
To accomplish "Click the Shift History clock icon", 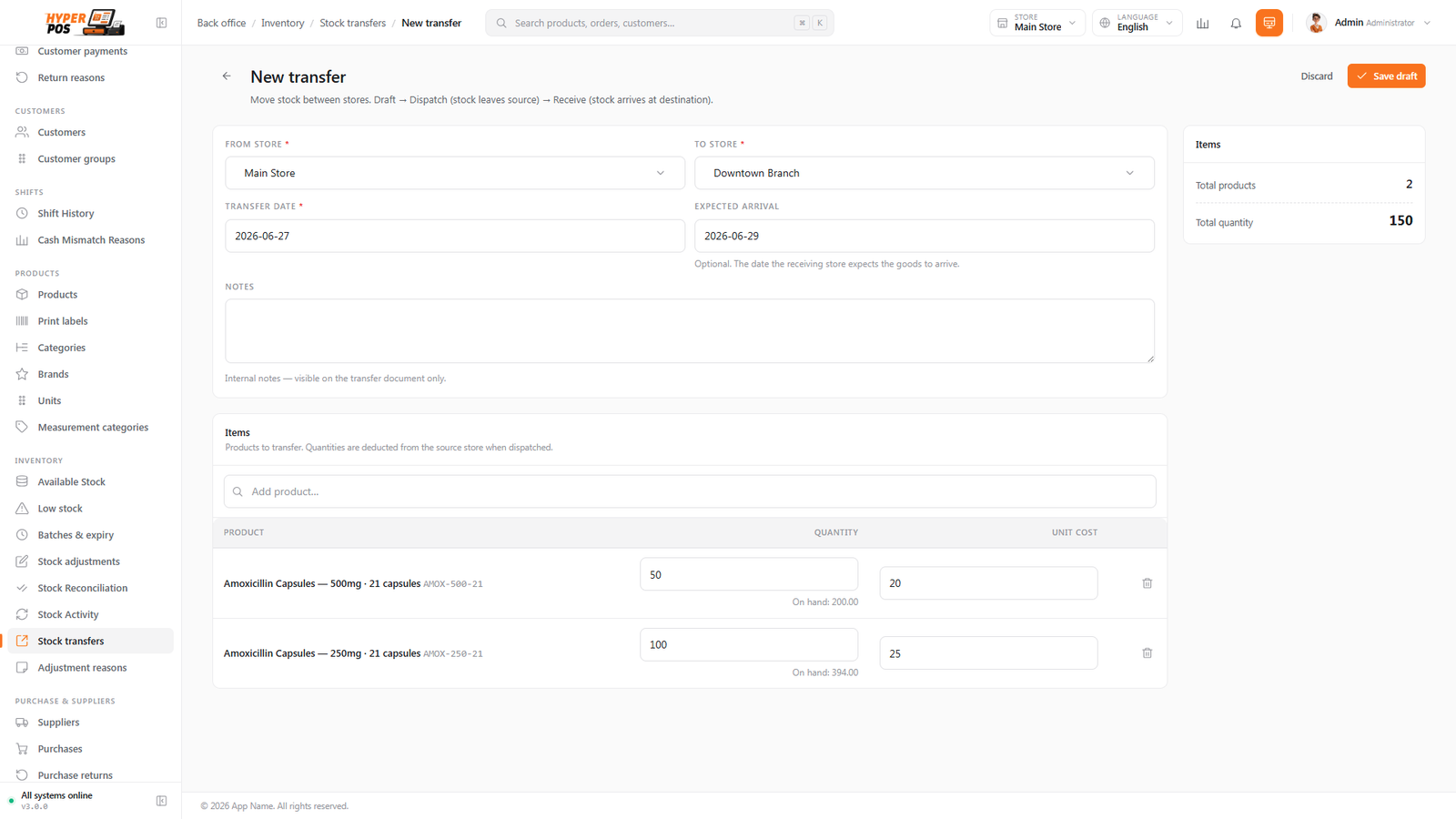I will [22, 214].
